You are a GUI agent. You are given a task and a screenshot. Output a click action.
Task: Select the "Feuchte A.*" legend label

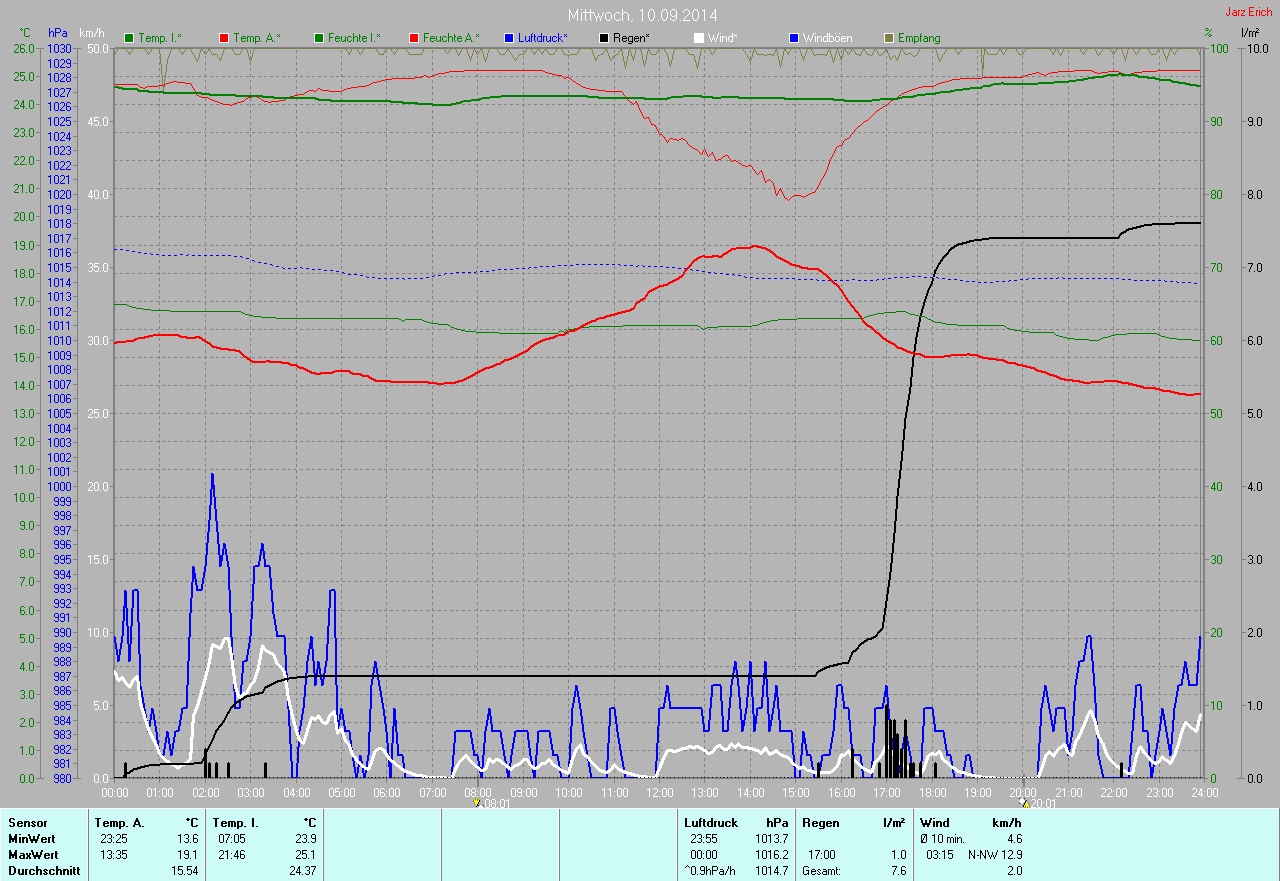tap(451, 38)
